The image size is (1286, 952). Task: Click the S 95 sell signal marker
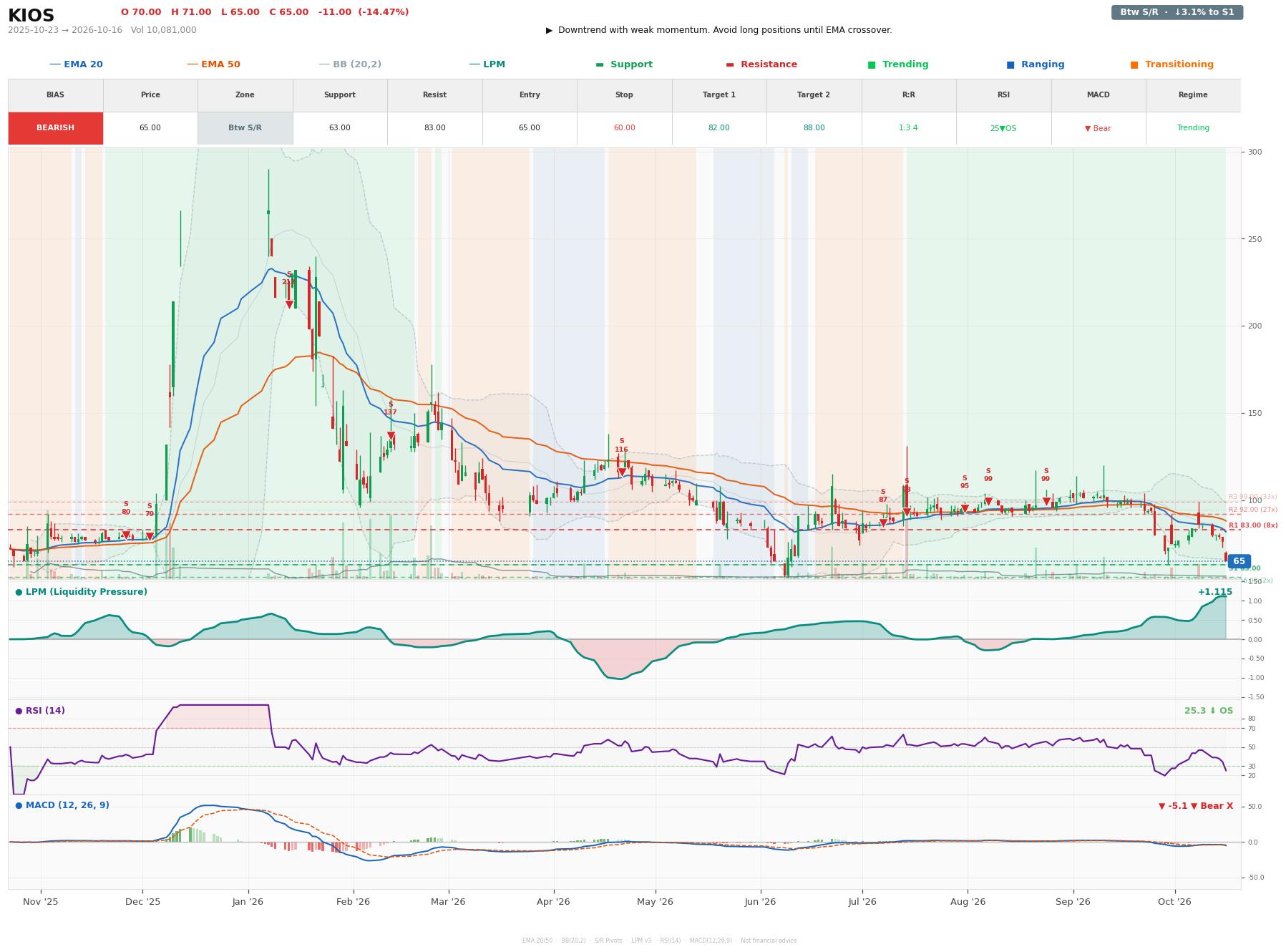point(965,509)
